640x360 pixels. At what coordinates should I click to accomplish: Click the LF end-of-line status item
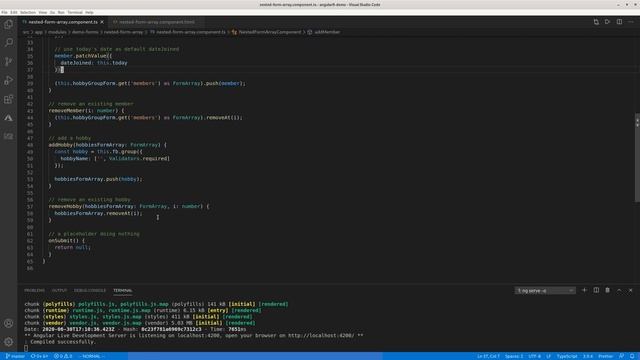[549, 356]
